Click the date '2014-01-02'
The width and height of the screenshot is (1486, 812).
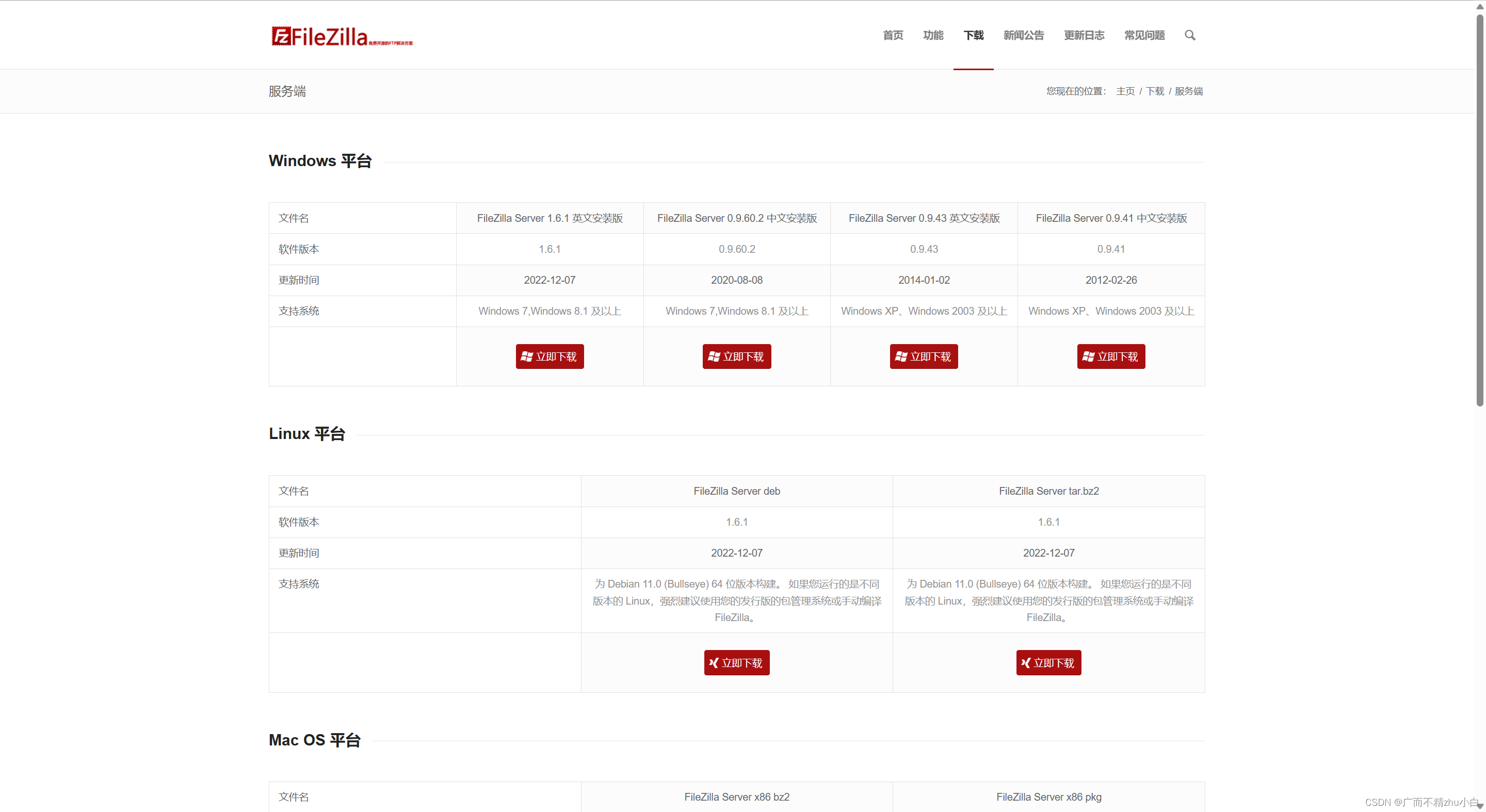pyautogui.click(x=924, y=280)
